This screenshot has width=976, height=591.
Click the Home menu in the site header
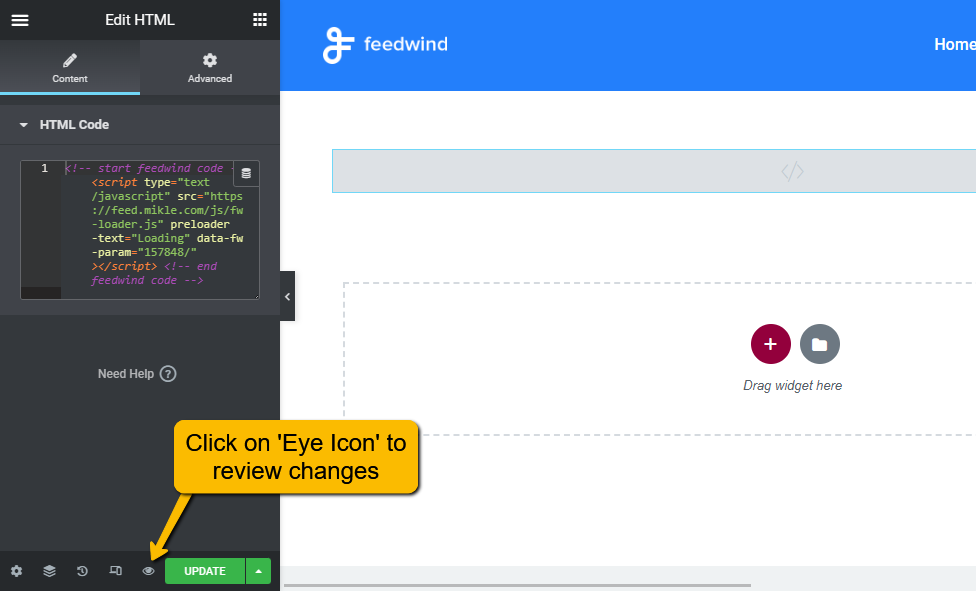pos(953,44)
